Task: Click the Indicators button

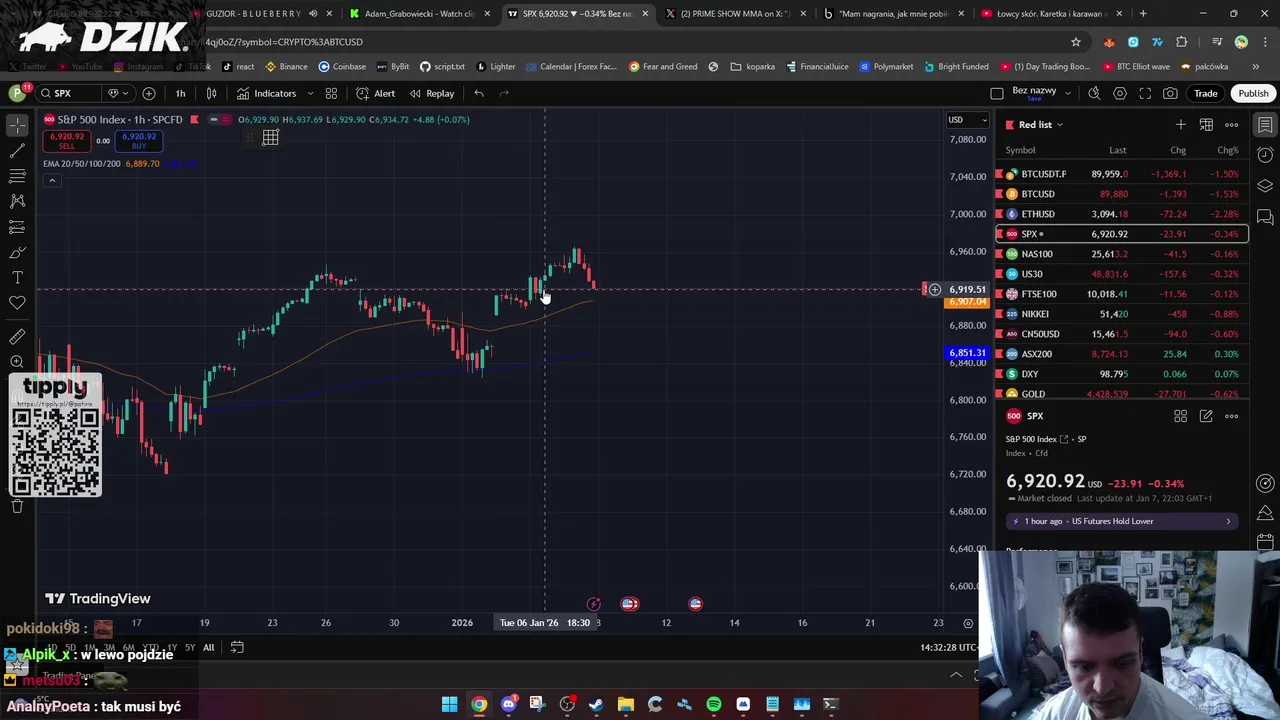Action: click(267, 93)
